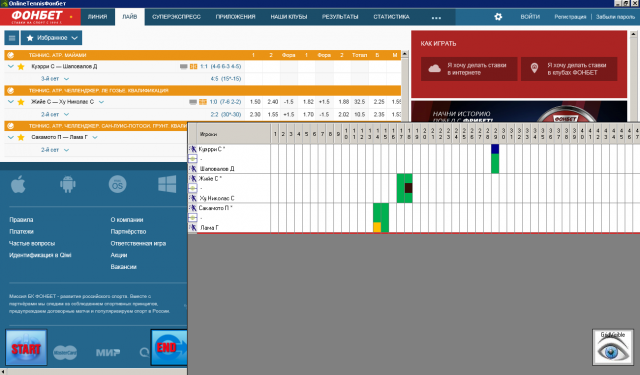Toggle the GridVisible eye button

[613, 347]
